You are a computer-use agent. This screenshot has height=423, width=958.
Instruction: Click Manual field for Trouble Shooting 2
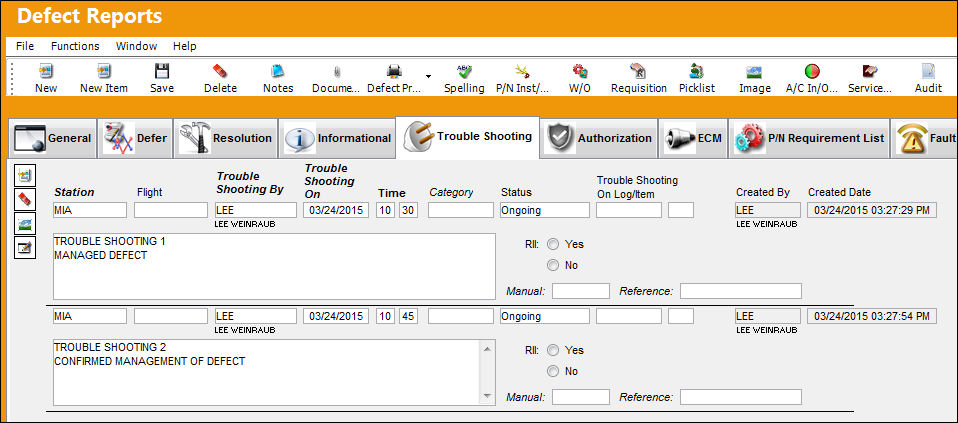tap(581, 397)
